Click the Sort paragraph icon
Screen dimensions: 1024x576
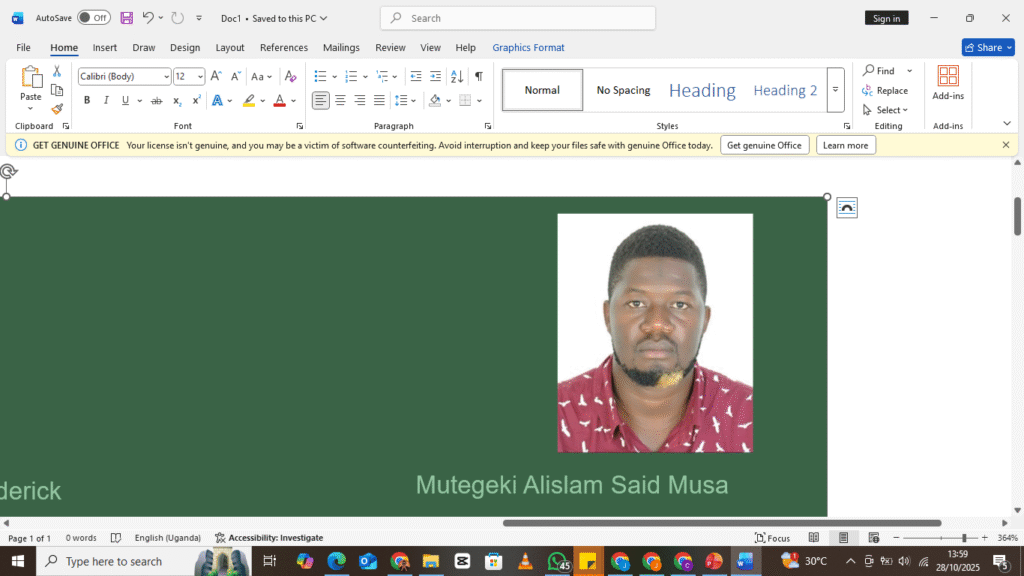click(457, 76)
